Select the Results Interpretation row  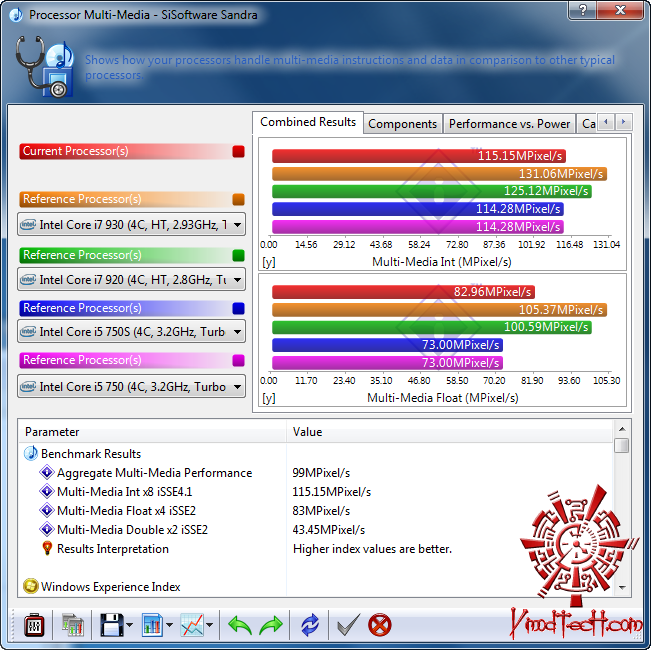point(316,549)
